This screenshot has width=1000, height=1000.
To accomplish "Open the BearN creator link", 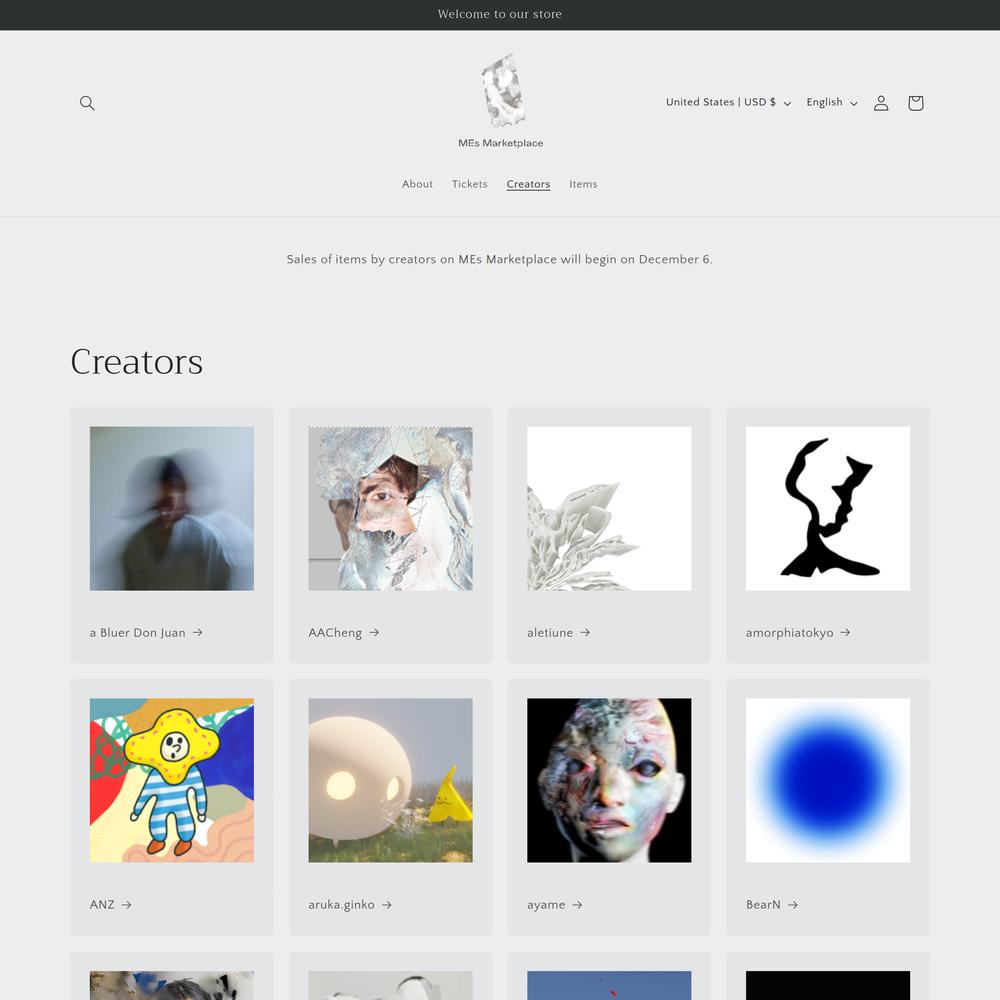I will coord(772,904).
